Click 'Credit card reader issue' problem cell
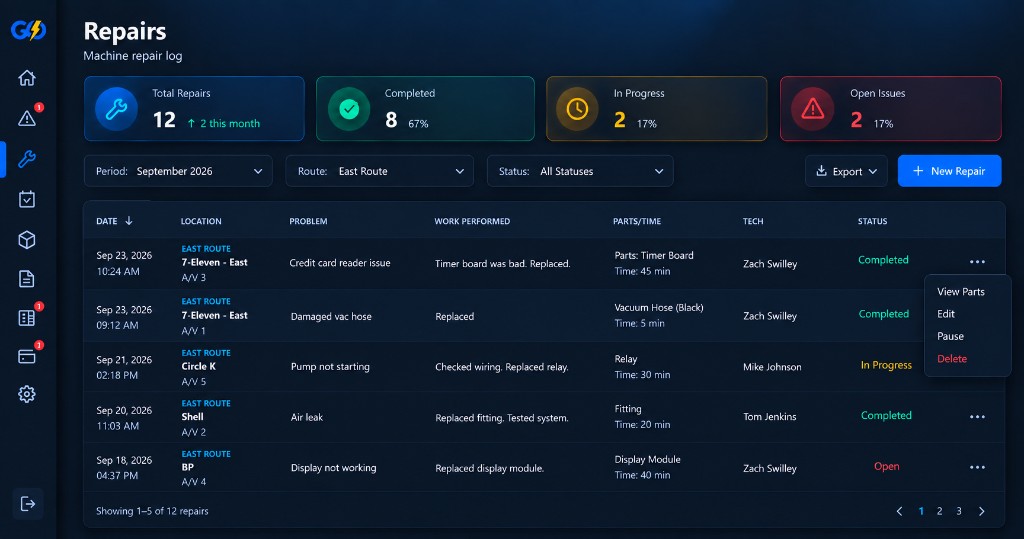This screenshot has width=1024, height=539. (340, 263)
